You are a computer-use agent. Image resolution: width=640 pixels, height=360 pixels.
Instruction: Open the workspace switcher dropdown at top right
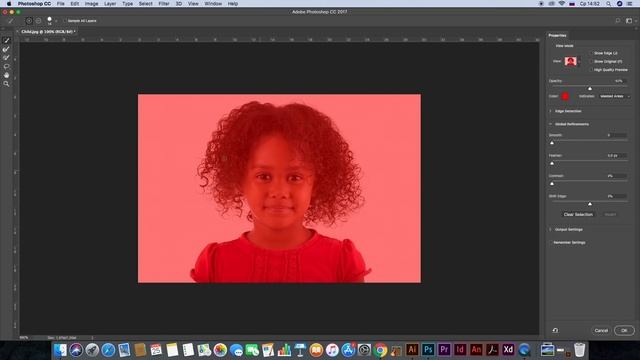[x=631, y=20]
